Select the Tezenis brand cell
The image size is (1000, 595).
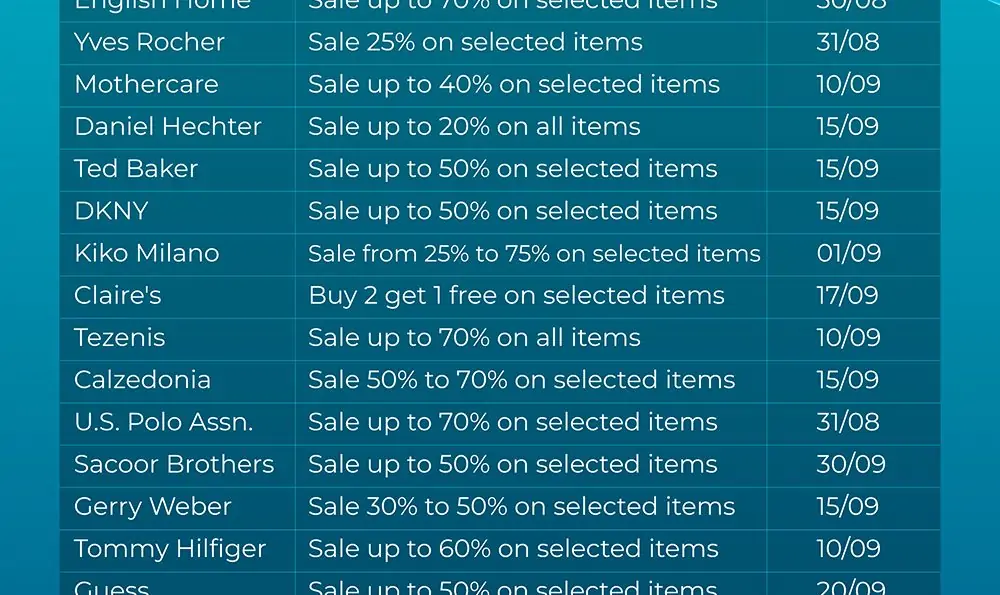[x=120, y=338]
